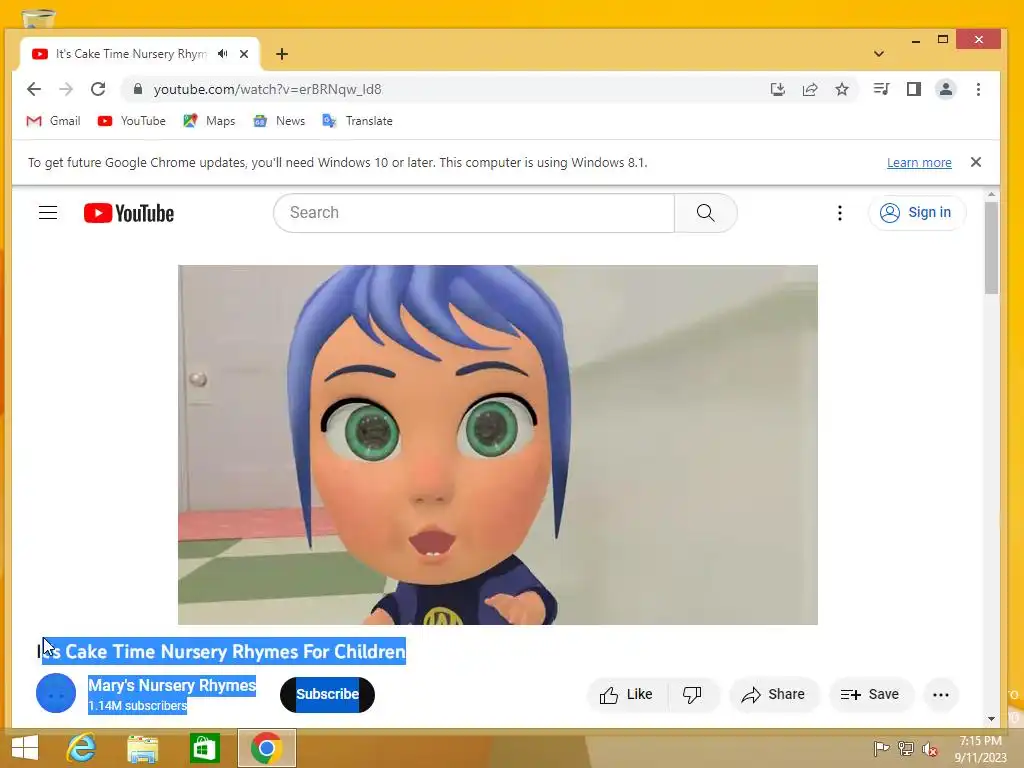Dislike the video with thumbs down
The width and height of the screenshot is (1024, 768).
coord(693,694)
